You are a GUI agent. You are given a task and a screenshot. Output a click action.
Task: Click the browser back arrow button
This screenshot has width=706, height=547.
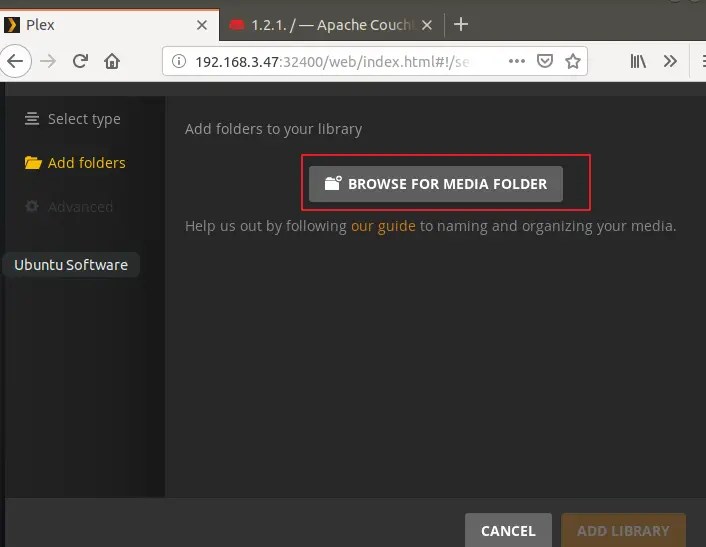[15, 61]
